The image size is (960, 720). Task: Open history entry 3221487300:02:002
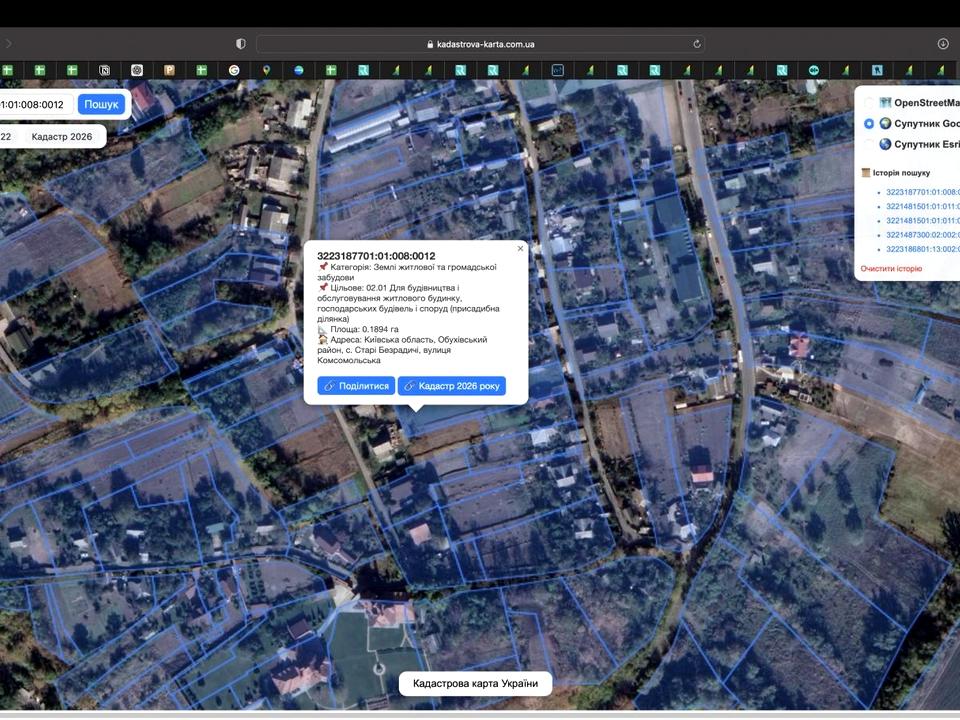[x=923, y=235]
